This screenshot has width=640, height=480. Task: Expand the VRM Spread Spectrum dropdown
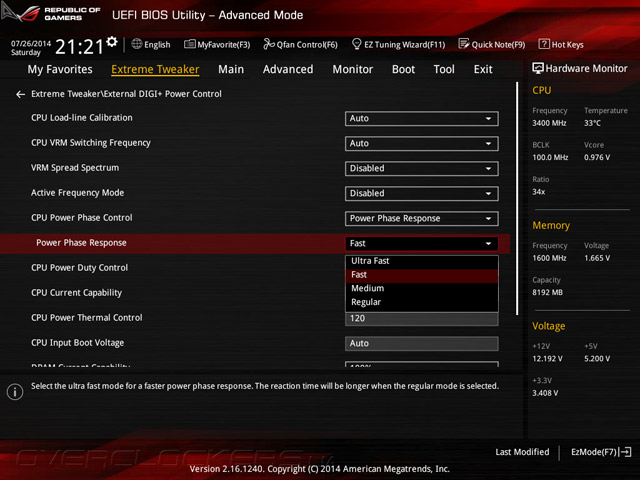[421, 169]
